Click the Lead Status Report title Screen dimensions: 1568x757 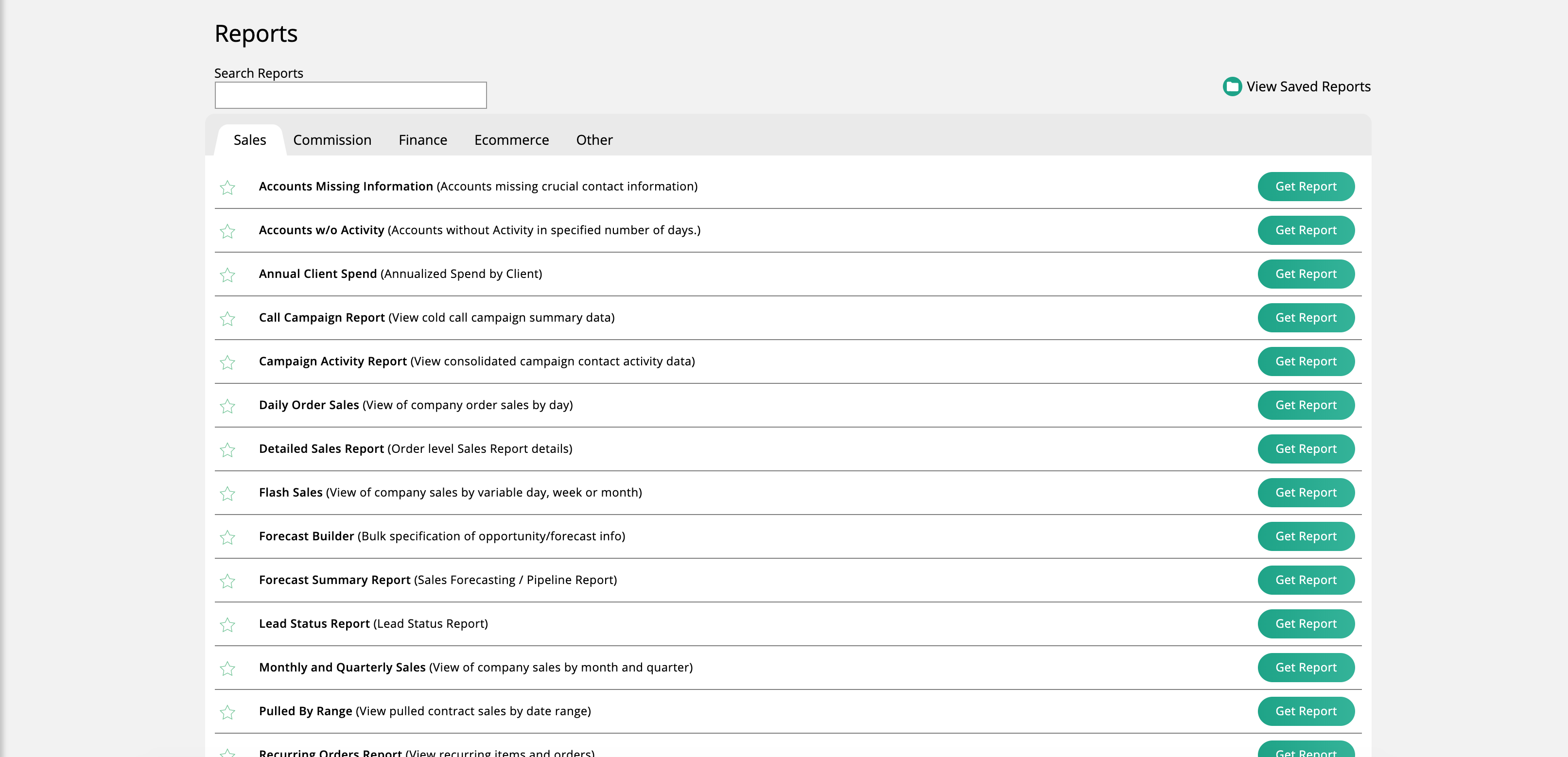(314, 624)
